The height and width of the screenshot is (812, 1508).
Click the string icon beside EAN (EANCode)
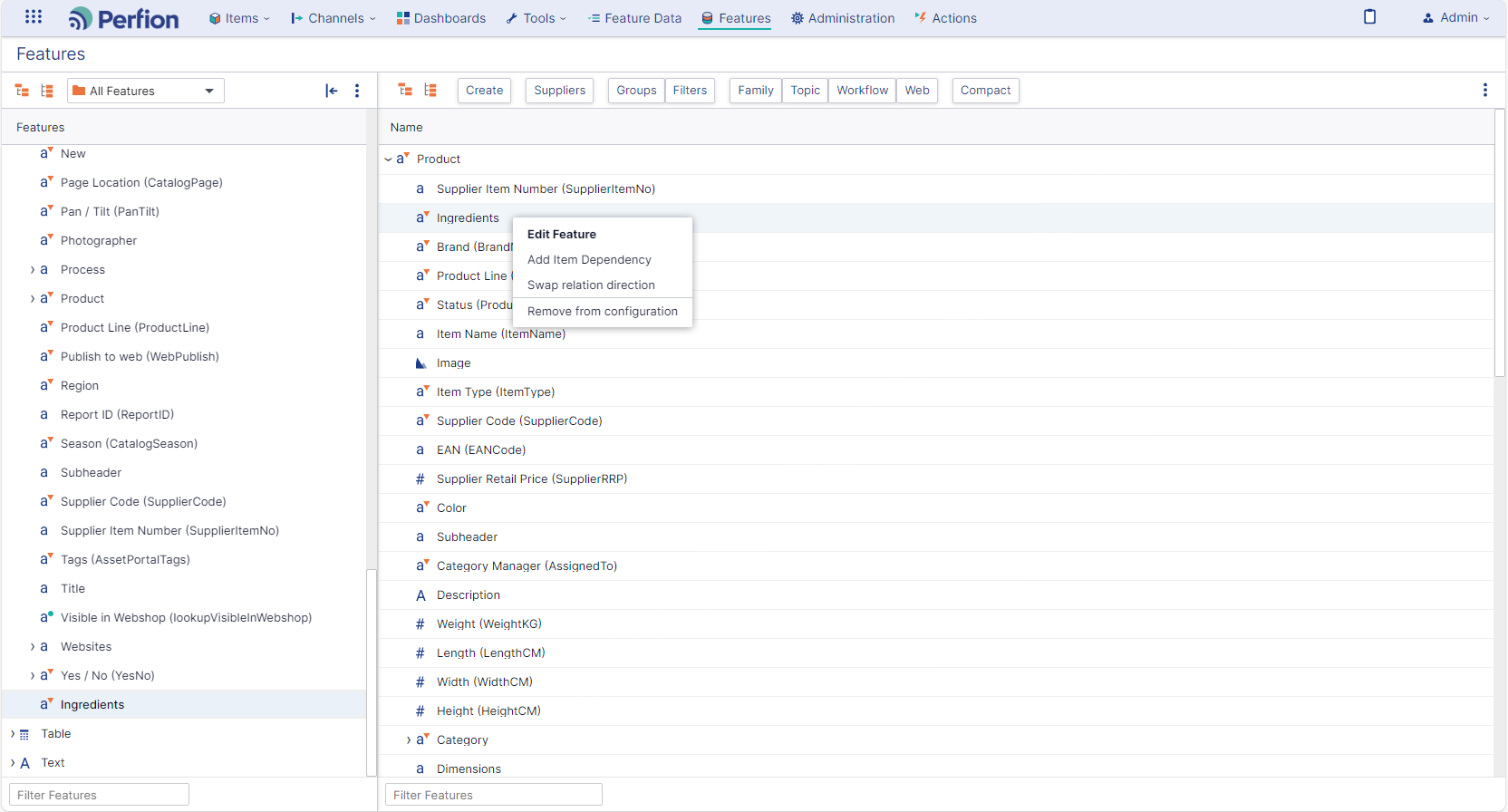click(x=420, y=449)
